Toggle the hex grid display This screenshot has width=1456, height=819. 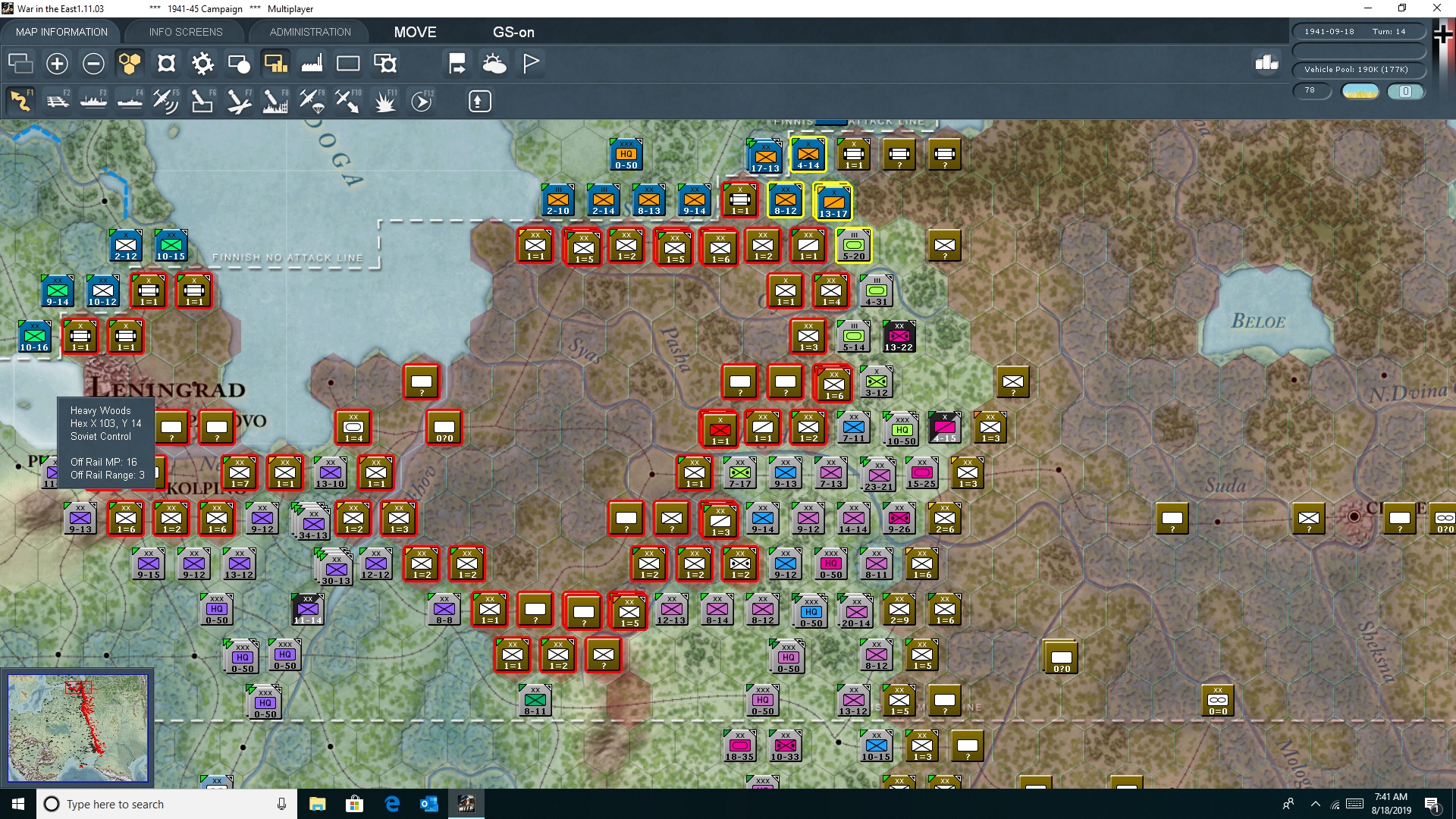(x=130, y=63)
